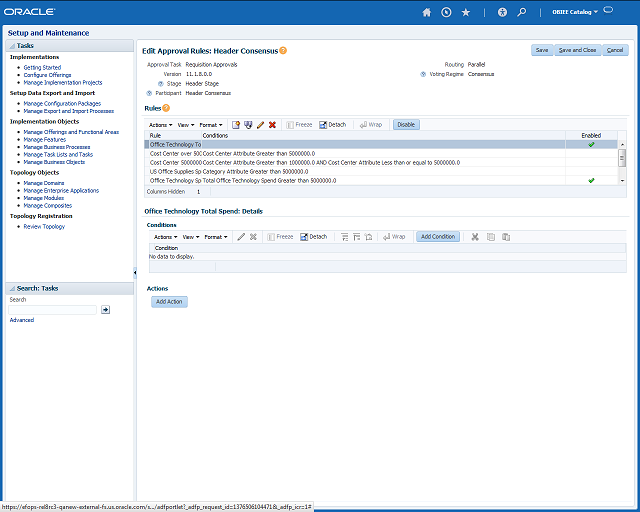Click the pencil edit icon in Conditions toolbar
Viewport: 640px width, 512px height.
pos(241,237)
